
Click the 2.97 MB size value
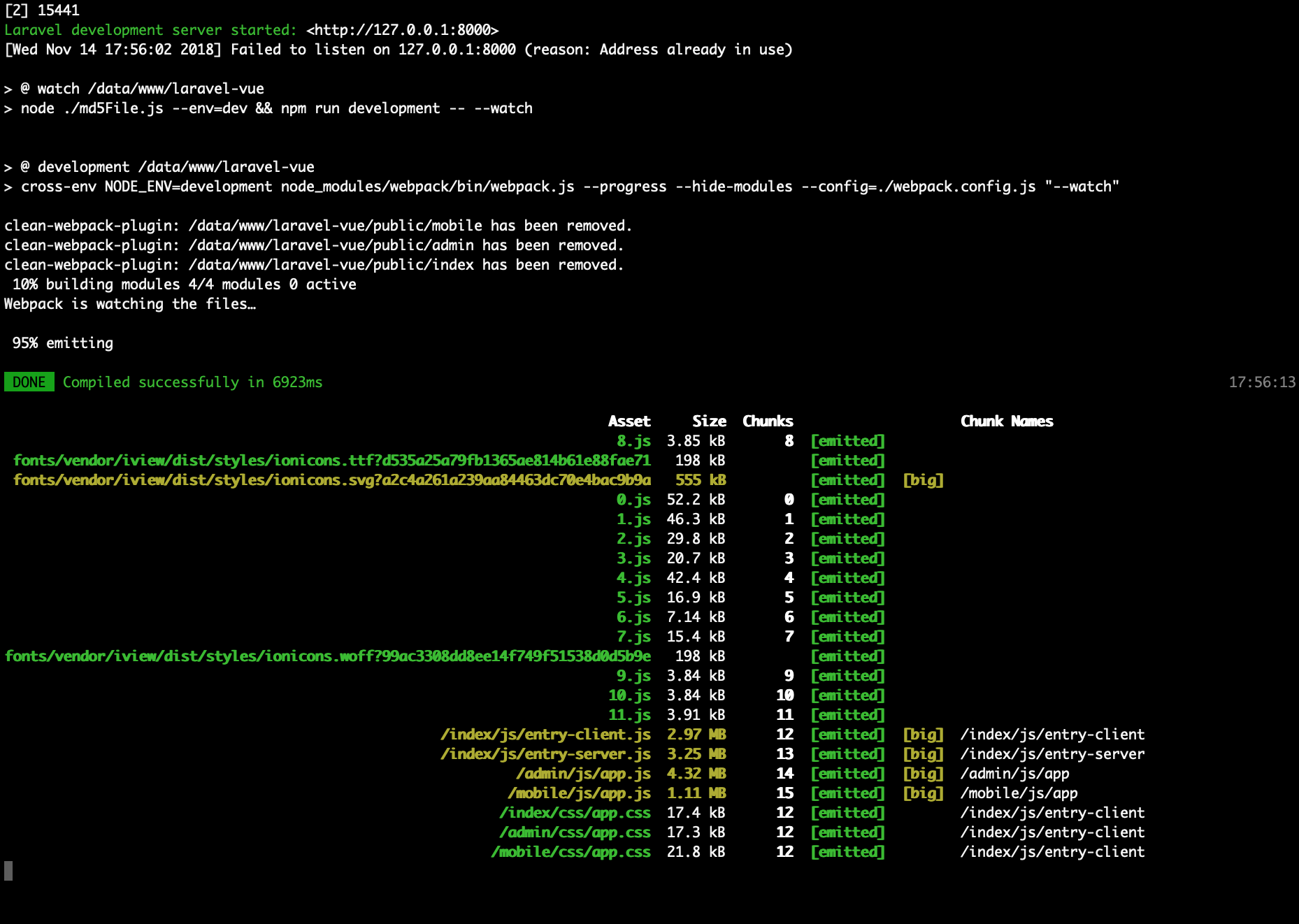click(x=696, y=735)
